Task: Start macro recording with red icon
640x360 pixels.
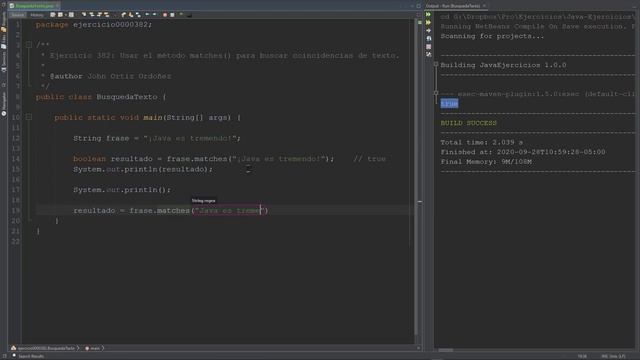Action: [165, 15]
